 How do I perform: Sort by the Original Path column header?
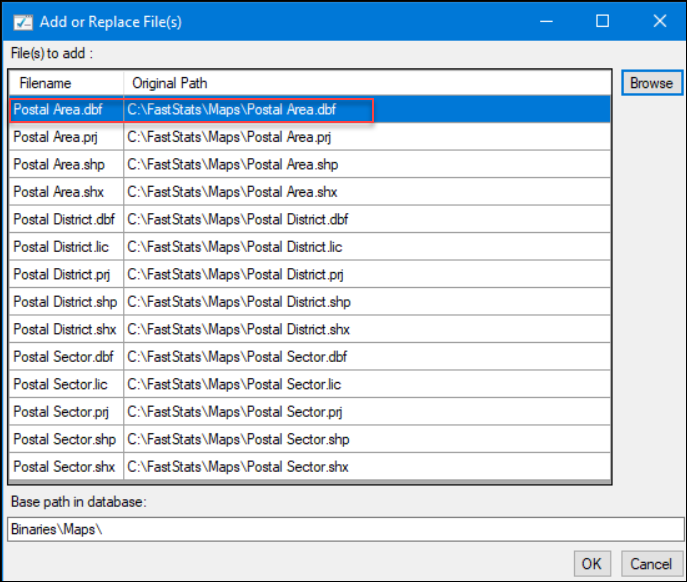click(x=170, y=83)
